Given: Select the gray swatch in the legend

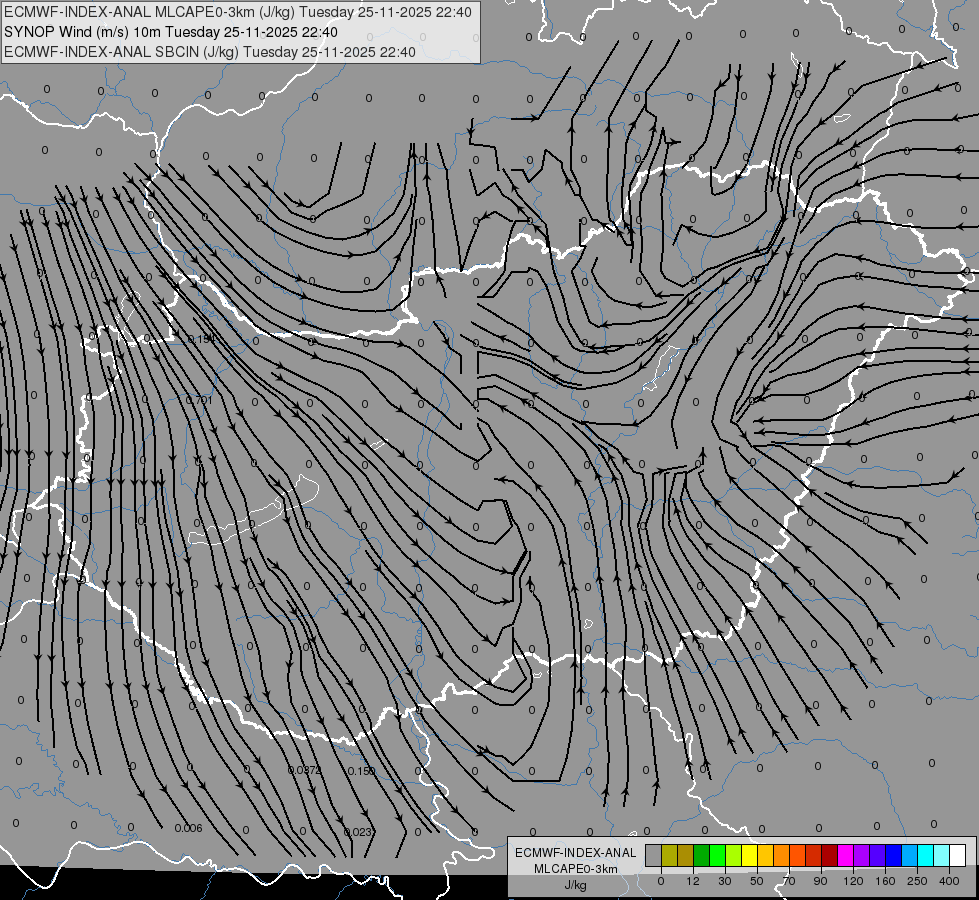Looking at the screenshot, I should (x=654, y=855).
